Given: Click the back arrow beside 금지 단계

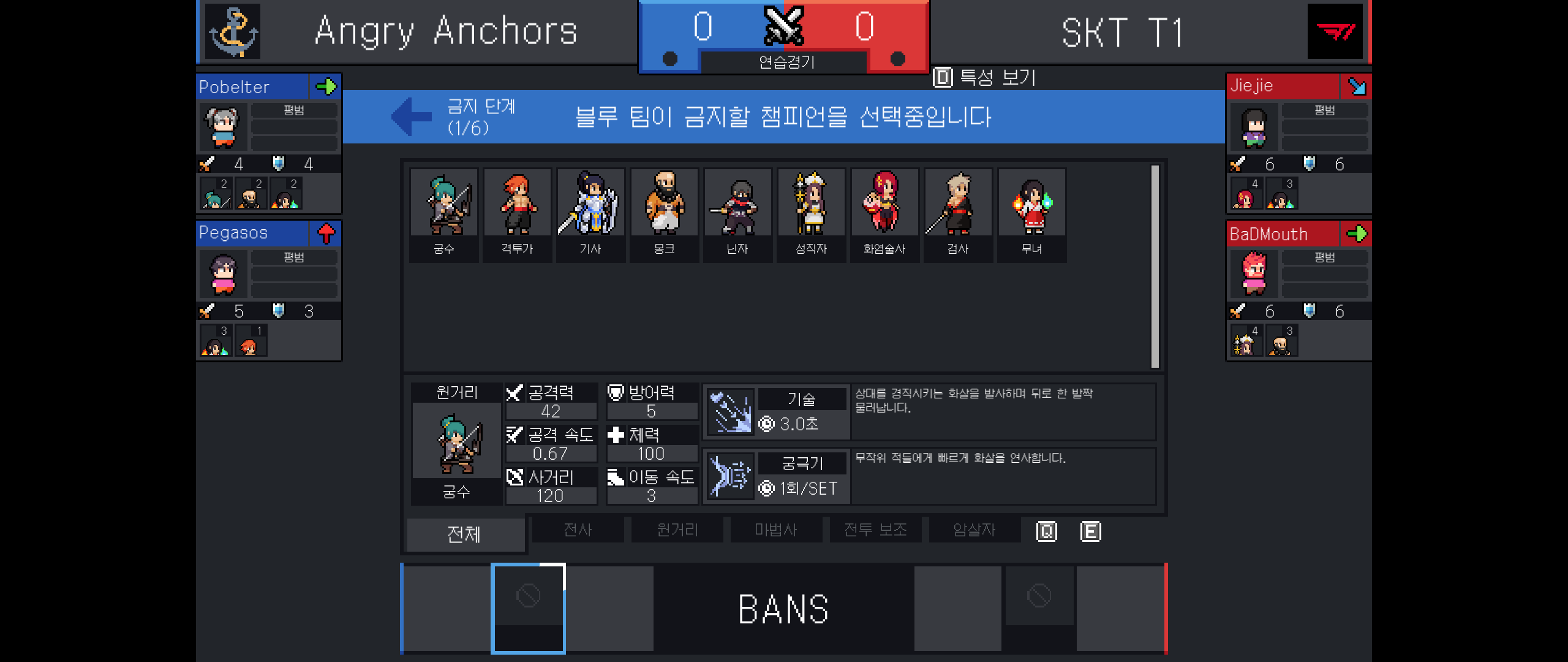Looking at the screenshot, I should click(412, 116).
